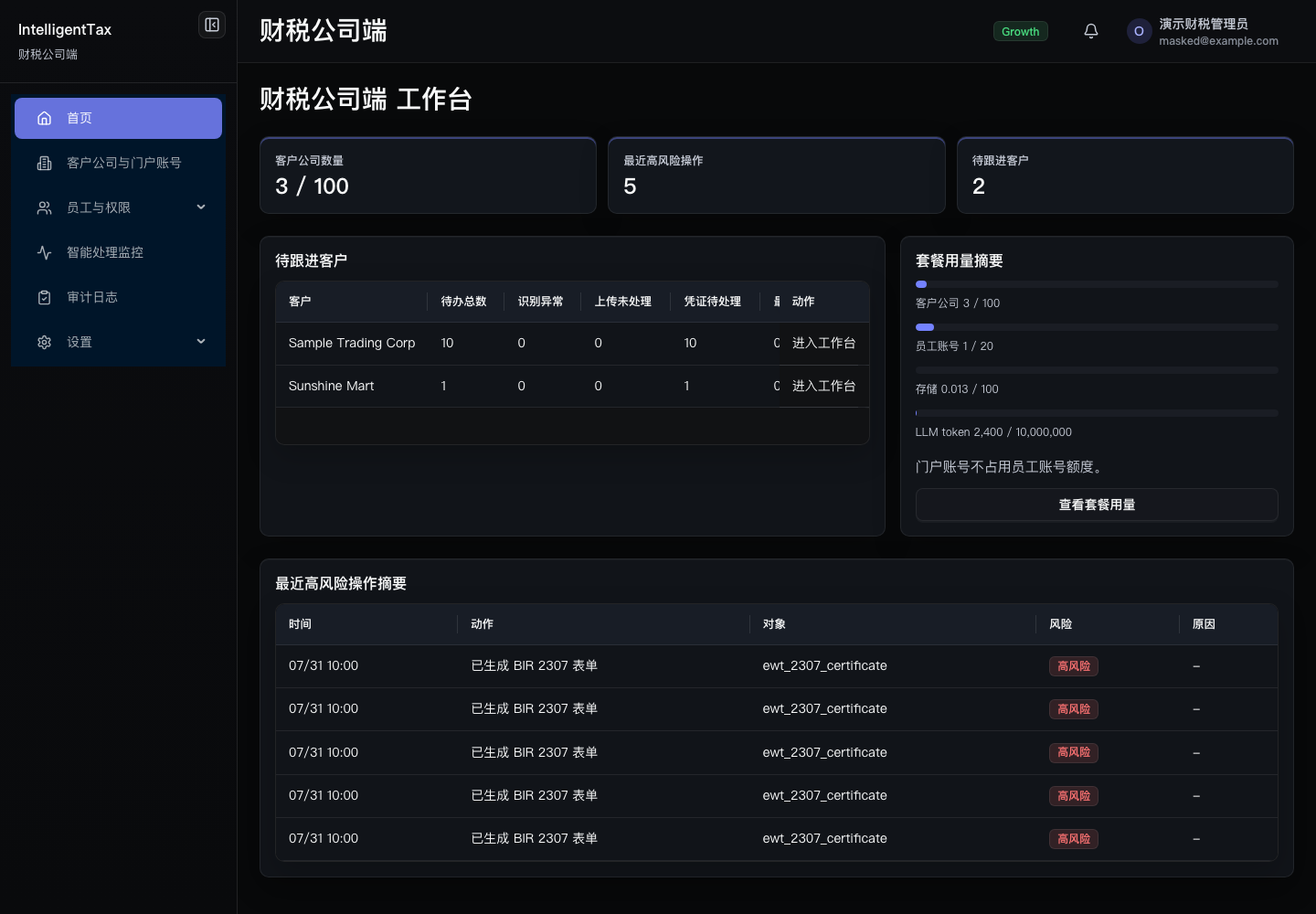
Task: Click the 凭证待处理 column header
Action: [713, 302]
